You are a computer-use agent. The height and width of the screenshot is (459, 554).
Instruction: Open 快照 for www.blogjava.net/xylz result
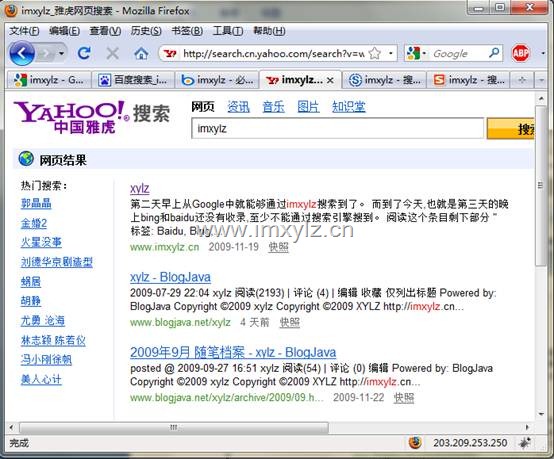point(290,322)
